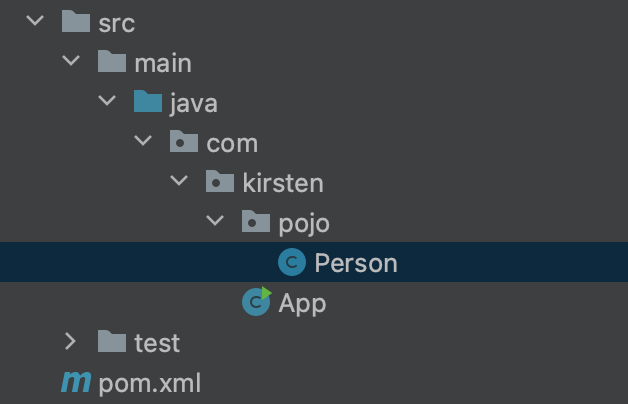The width and height of the screenshot is (628, 404).
Task: Collapse the pojo package chevron
Action: point(215,220)
